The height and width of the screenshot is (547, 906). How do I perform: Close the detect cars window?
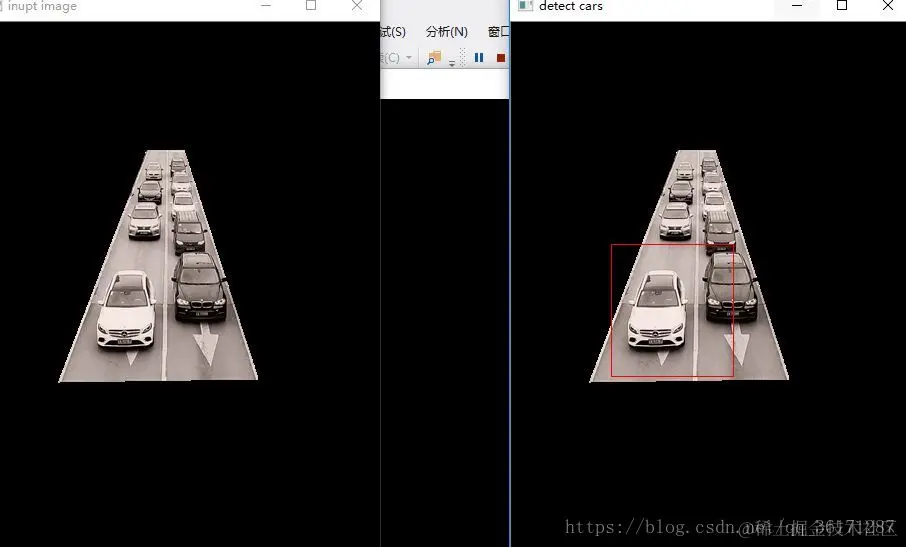point(888,6)
